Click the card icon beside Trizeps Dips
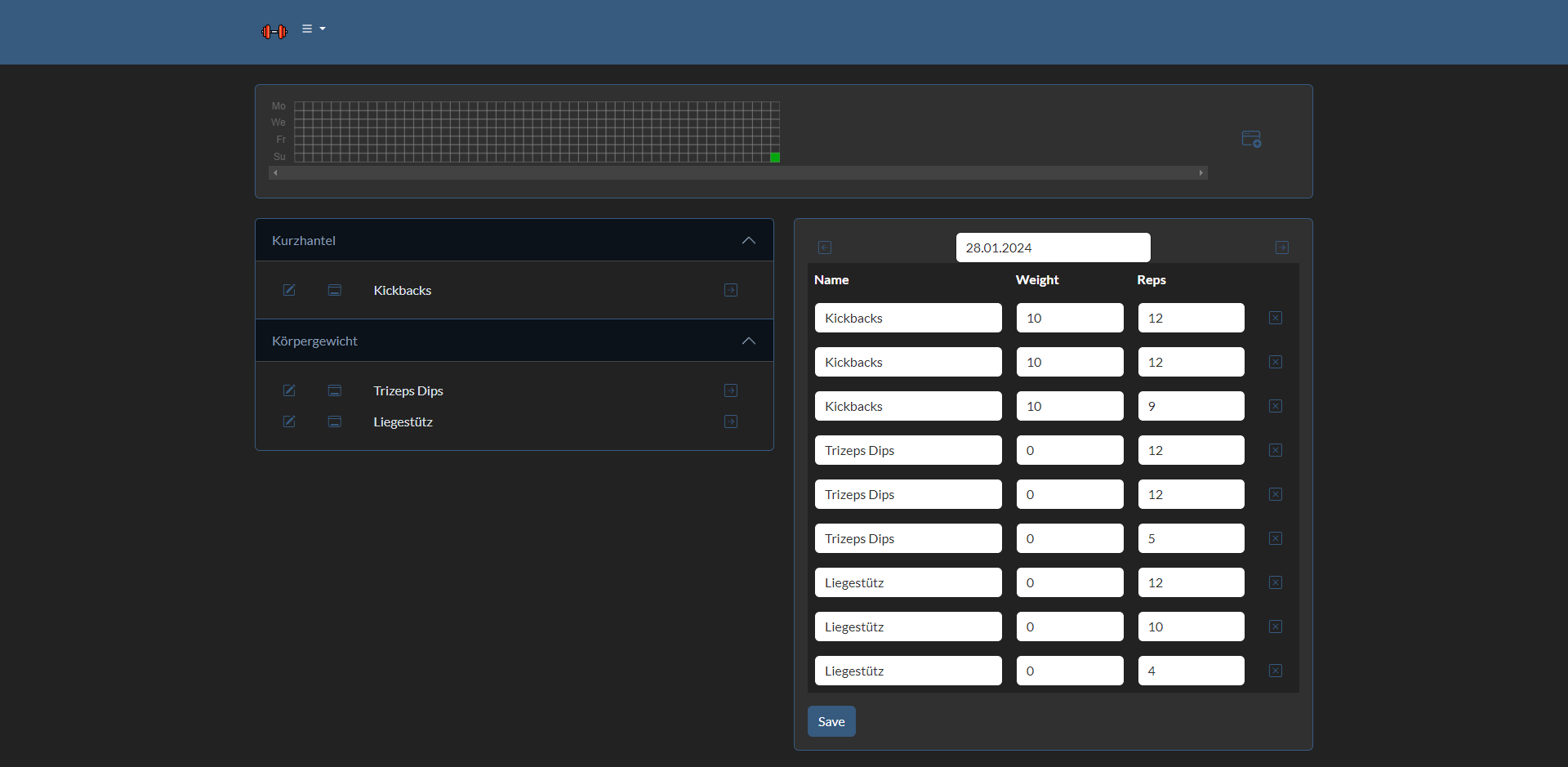 pyautogui.click(x=335, y=390)
